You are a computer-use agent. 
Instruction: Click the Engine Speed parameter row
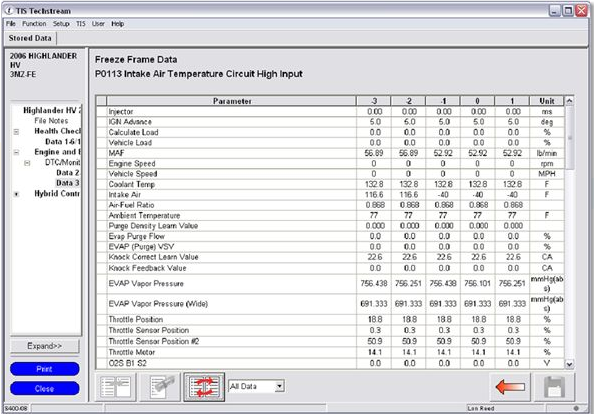(330, 164)
